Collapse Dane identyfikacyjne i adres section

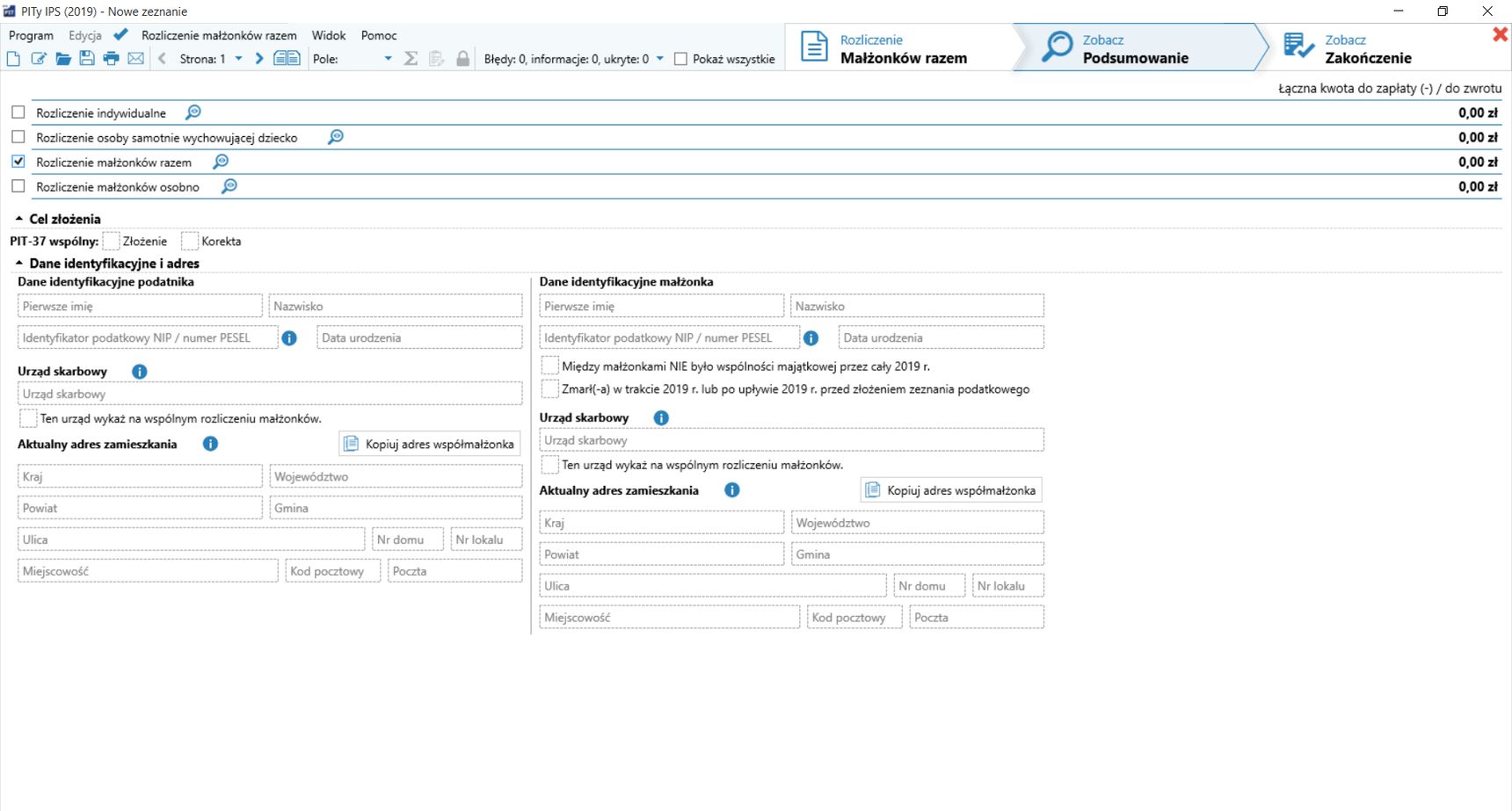pos(19,263)
